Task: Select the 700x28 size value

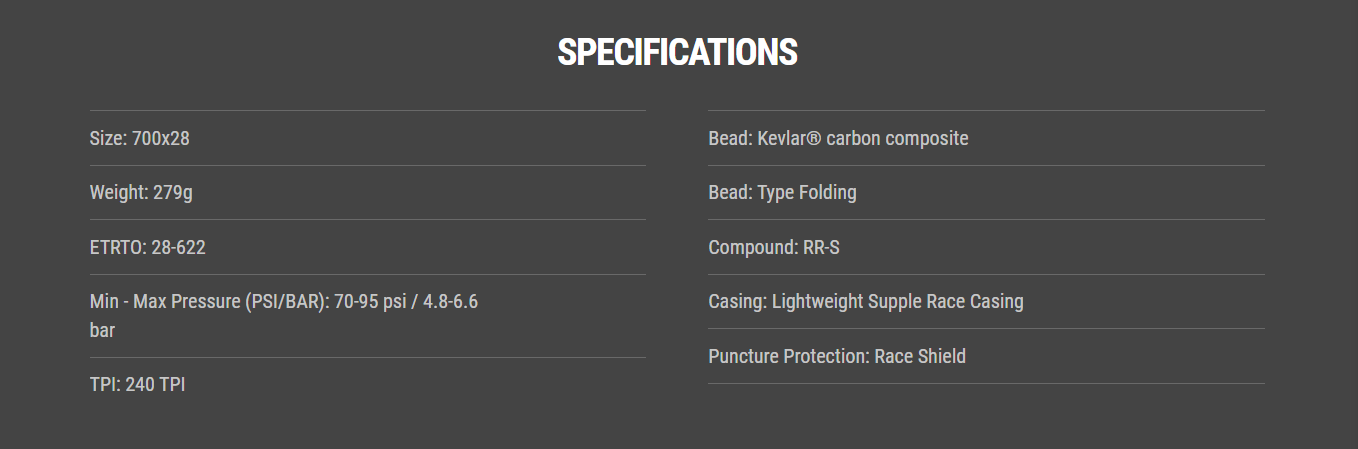Action: coord(158,138)
